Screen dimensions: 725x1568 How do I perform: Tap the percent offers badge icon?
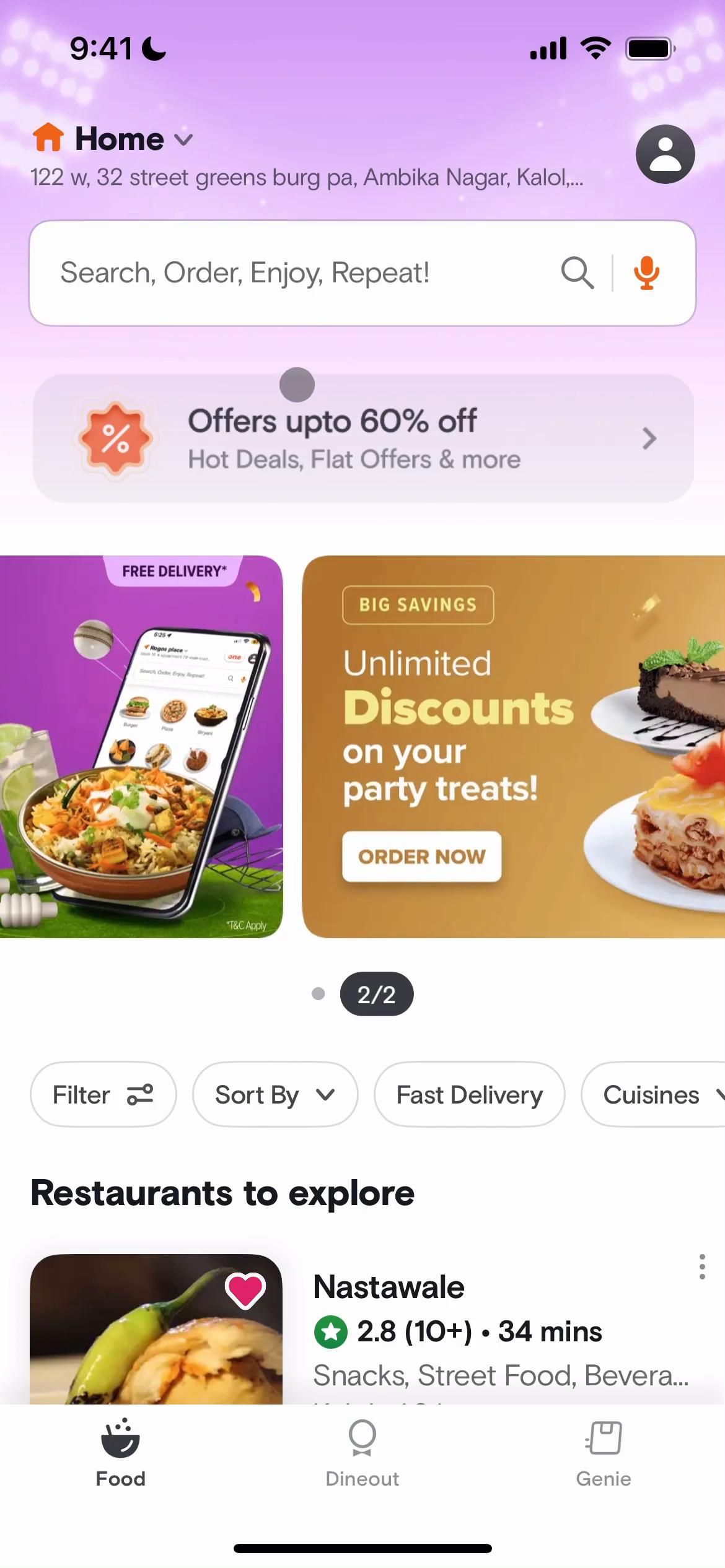point(115,438)
